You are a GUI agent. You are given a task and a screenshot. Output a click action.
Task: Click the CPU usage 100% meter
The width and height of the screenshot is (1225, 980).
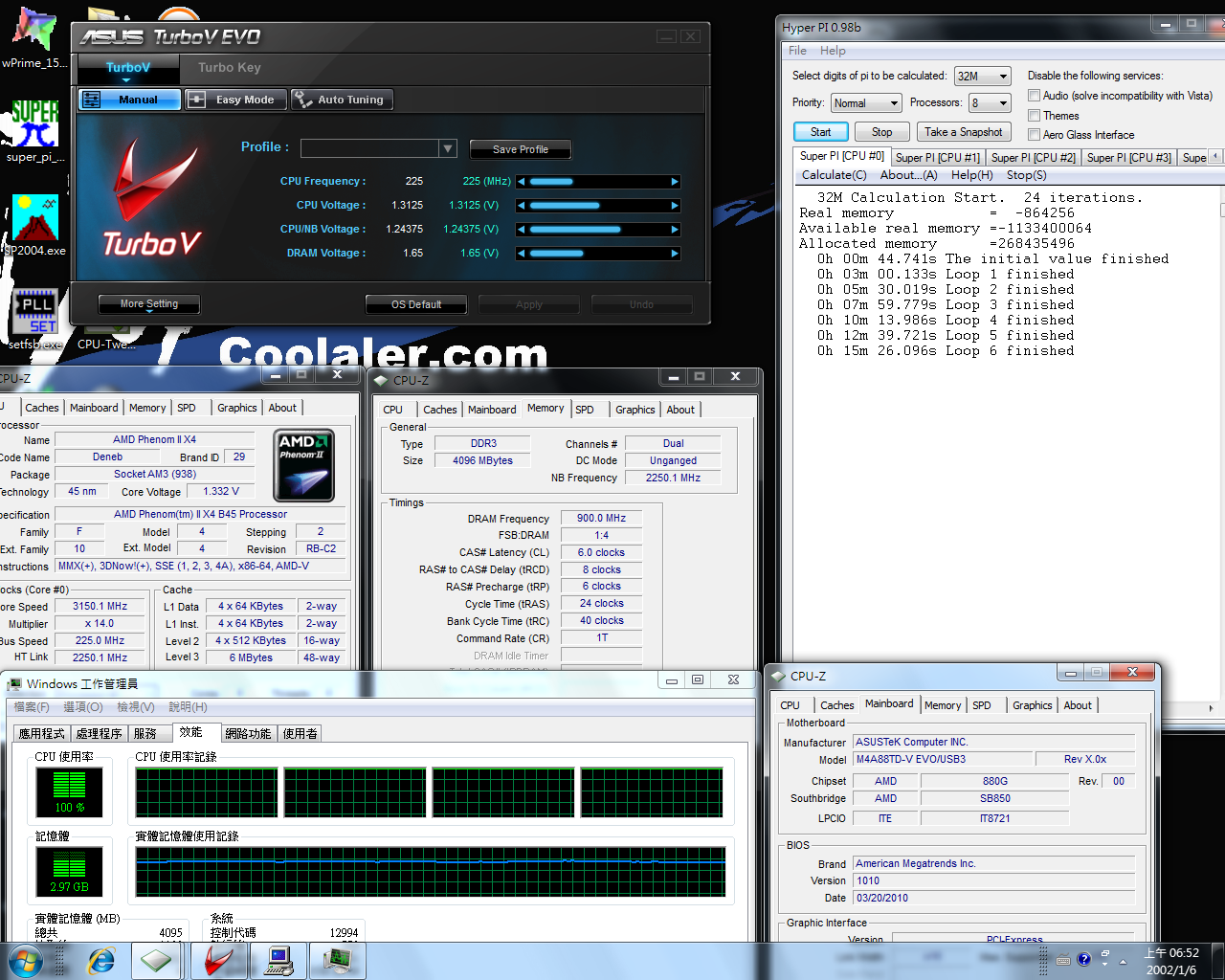pyautogui.click(x=69, y=792)
